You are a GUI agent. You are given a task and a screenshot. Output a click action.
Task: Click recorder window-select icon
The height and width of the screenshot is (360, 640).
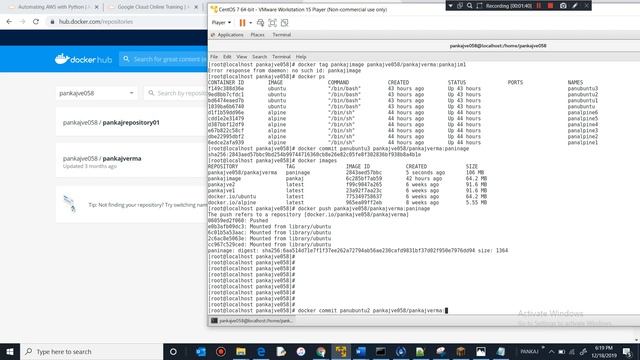pos(460,6)
